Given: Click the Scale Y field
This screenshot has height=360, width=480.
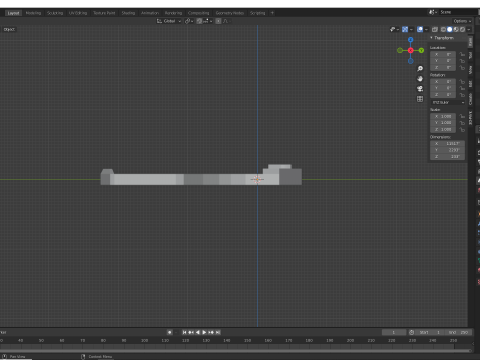Looking at the screenshot, I should click(x=443, y=123).
